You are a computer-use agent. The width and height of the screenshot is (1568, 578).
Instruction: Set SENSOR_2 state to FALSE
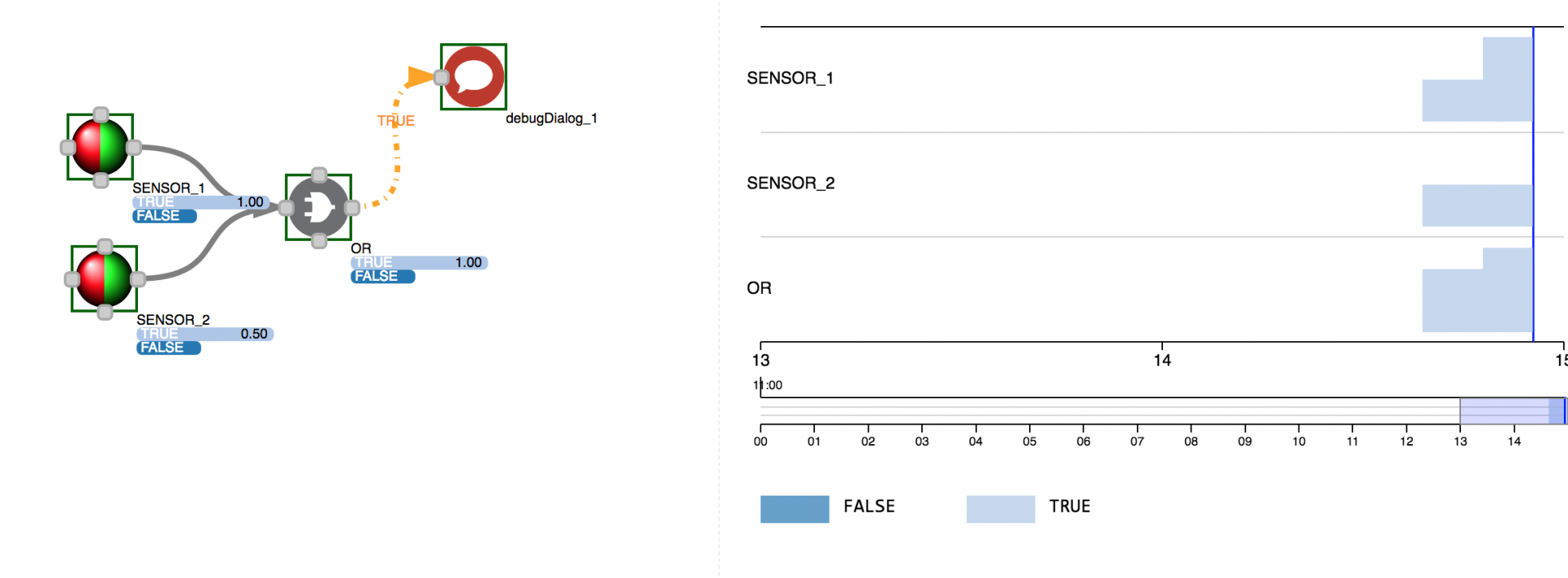point(168,348)
